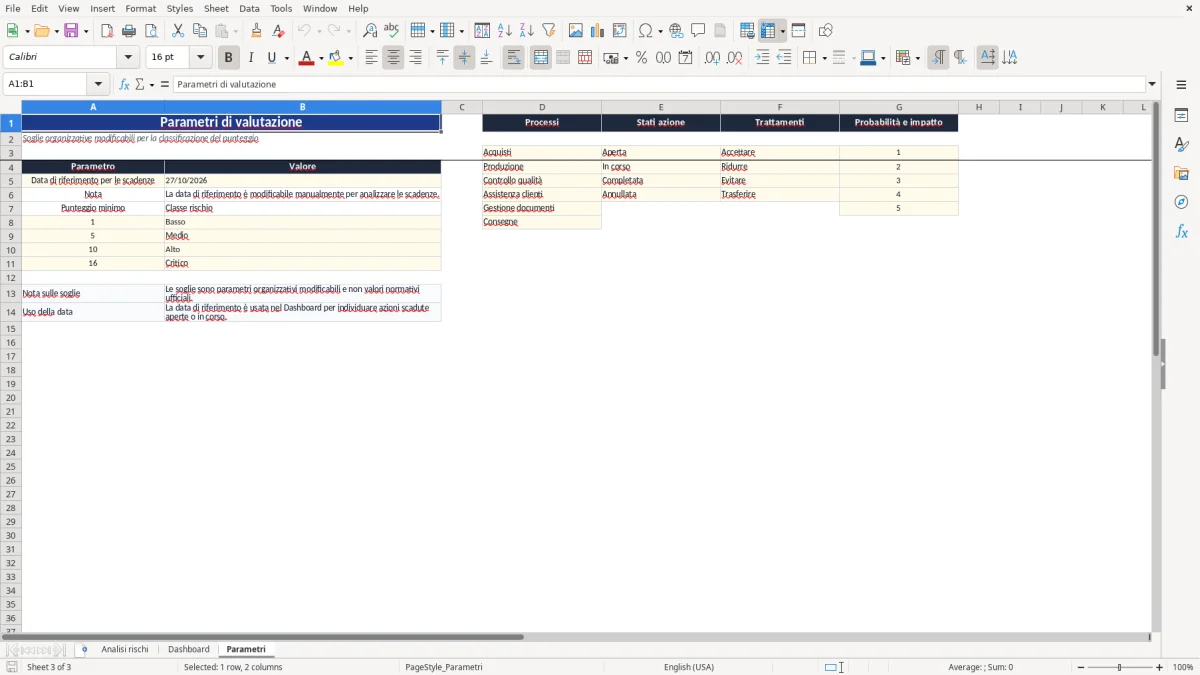1200x675 pixels.
Task: Switch to the Dashboard sheet tab
Action: click(189, 650)
